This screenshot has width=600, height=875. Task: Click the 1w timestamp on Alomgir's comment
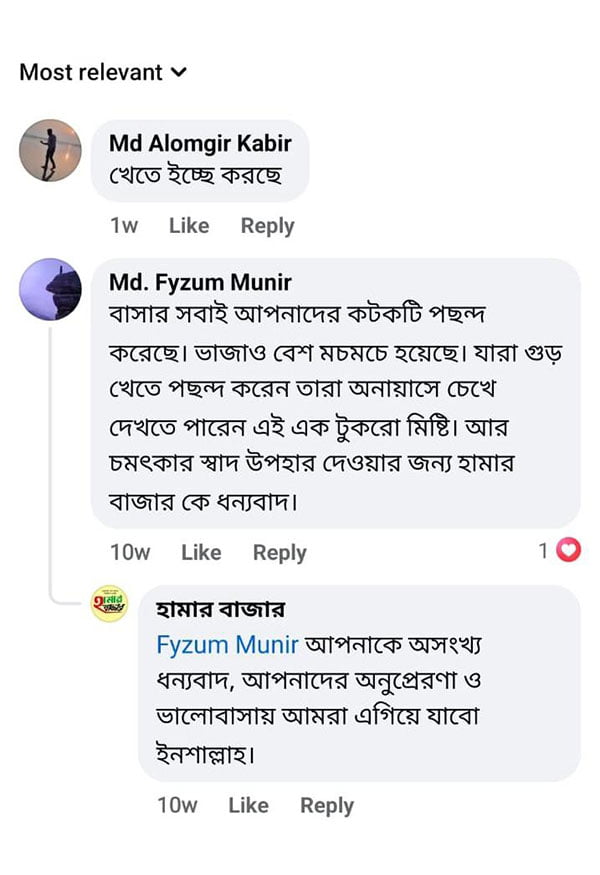pos(124,226)
